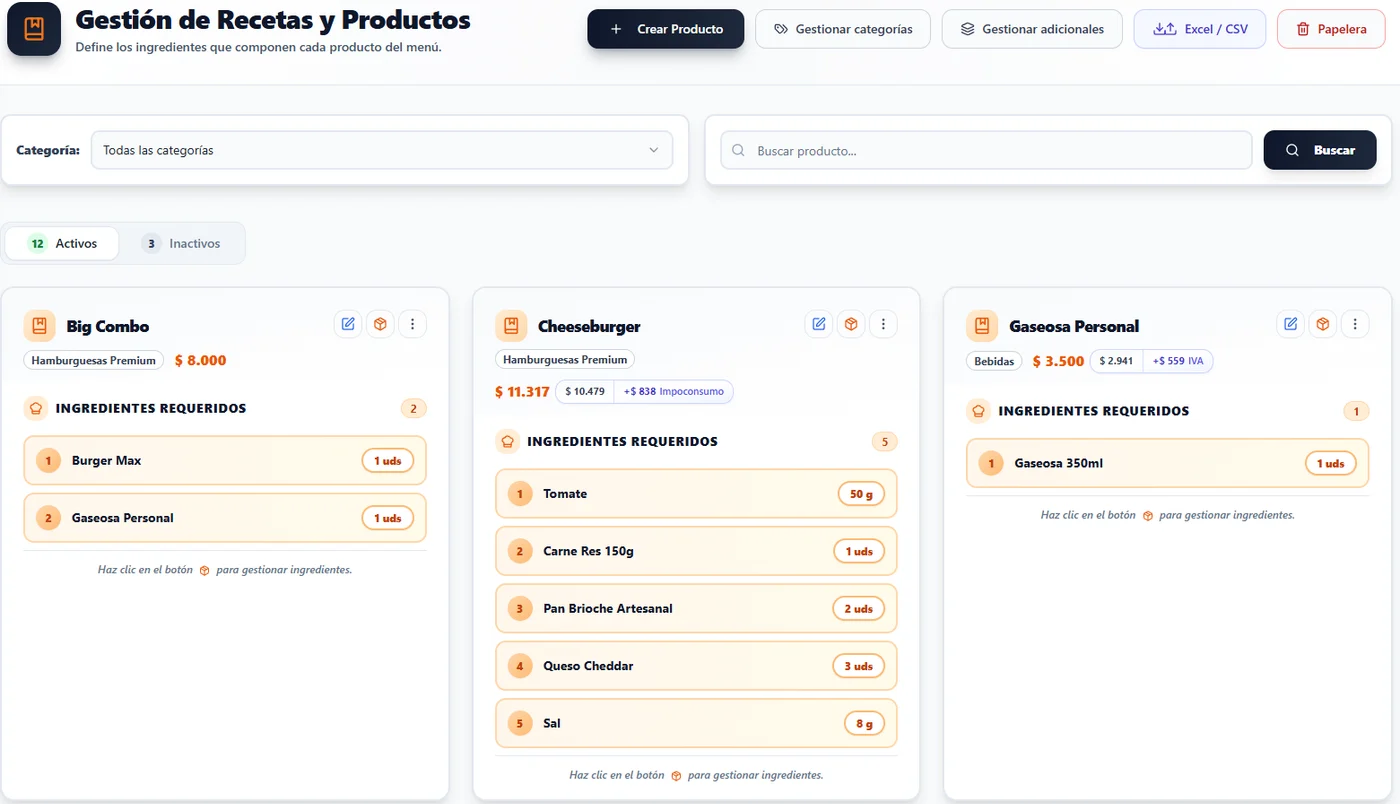
Task: Click the Buscar search button
Action: pyautogui.click(x=1320, y=150)
